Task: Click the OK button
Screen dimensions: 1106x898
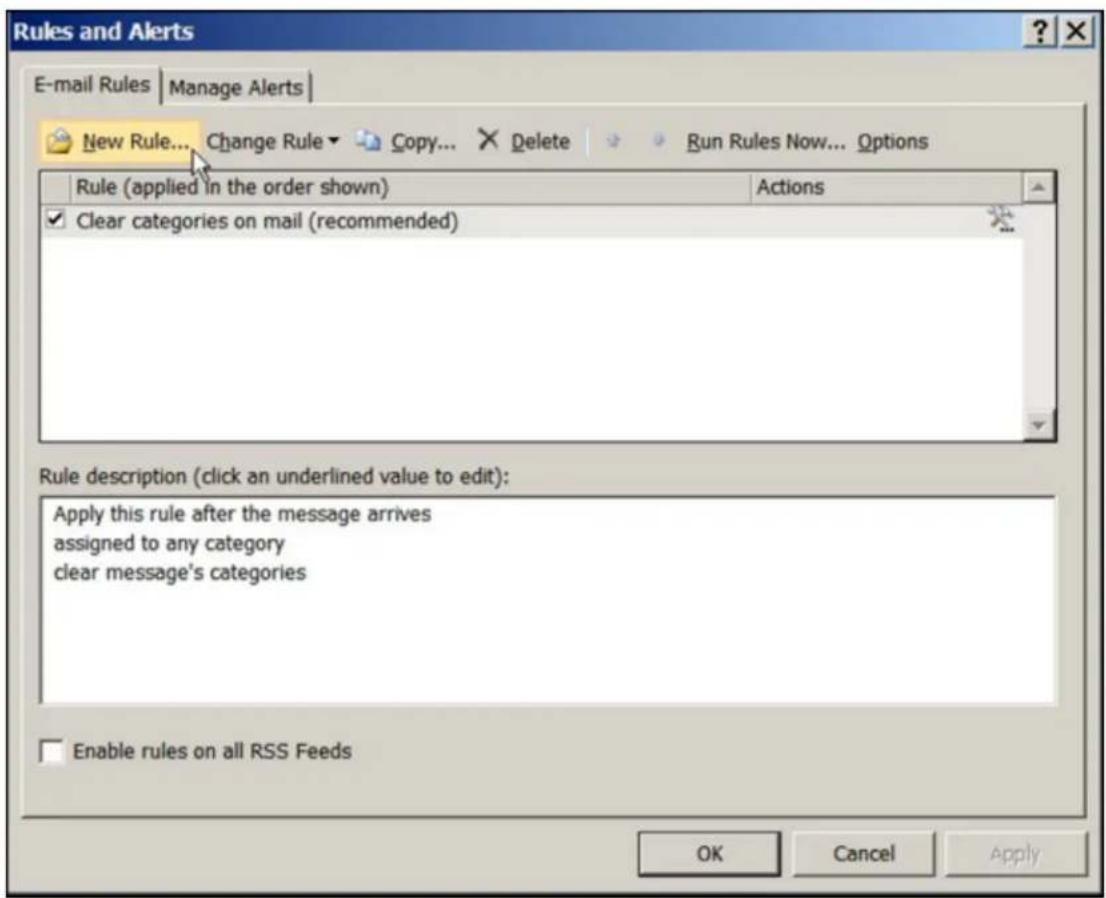Action: tap(709, 854)
